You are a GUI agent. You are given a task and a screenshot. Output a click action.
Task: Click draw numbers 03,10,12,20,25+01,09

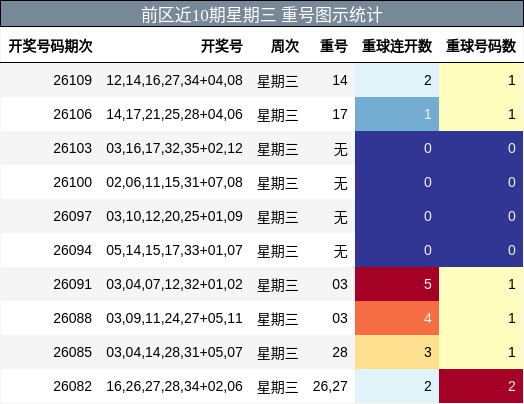174,216
